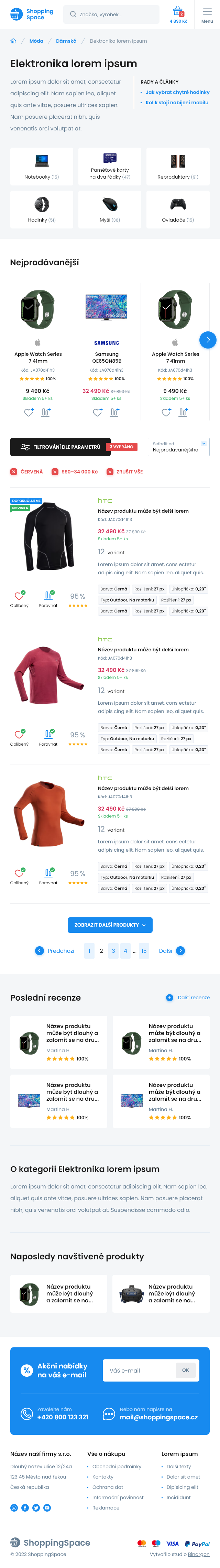Open the shopping cart icon
This screenshot has width=220, height=1568.
pos(178,12)
